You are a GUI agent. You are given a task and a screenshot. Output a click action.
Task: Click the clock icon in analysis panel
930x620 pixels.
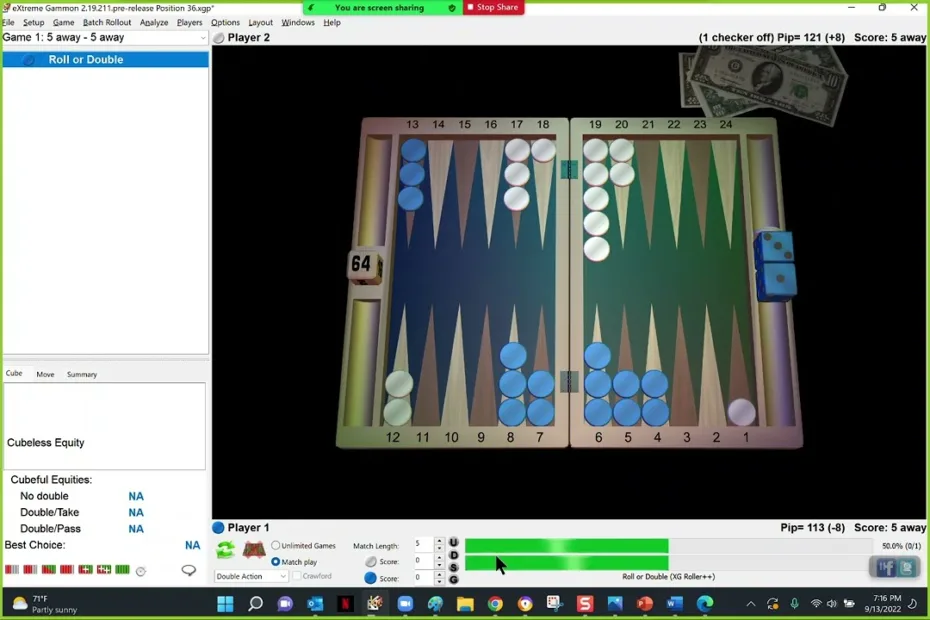(x=141, y=571)
